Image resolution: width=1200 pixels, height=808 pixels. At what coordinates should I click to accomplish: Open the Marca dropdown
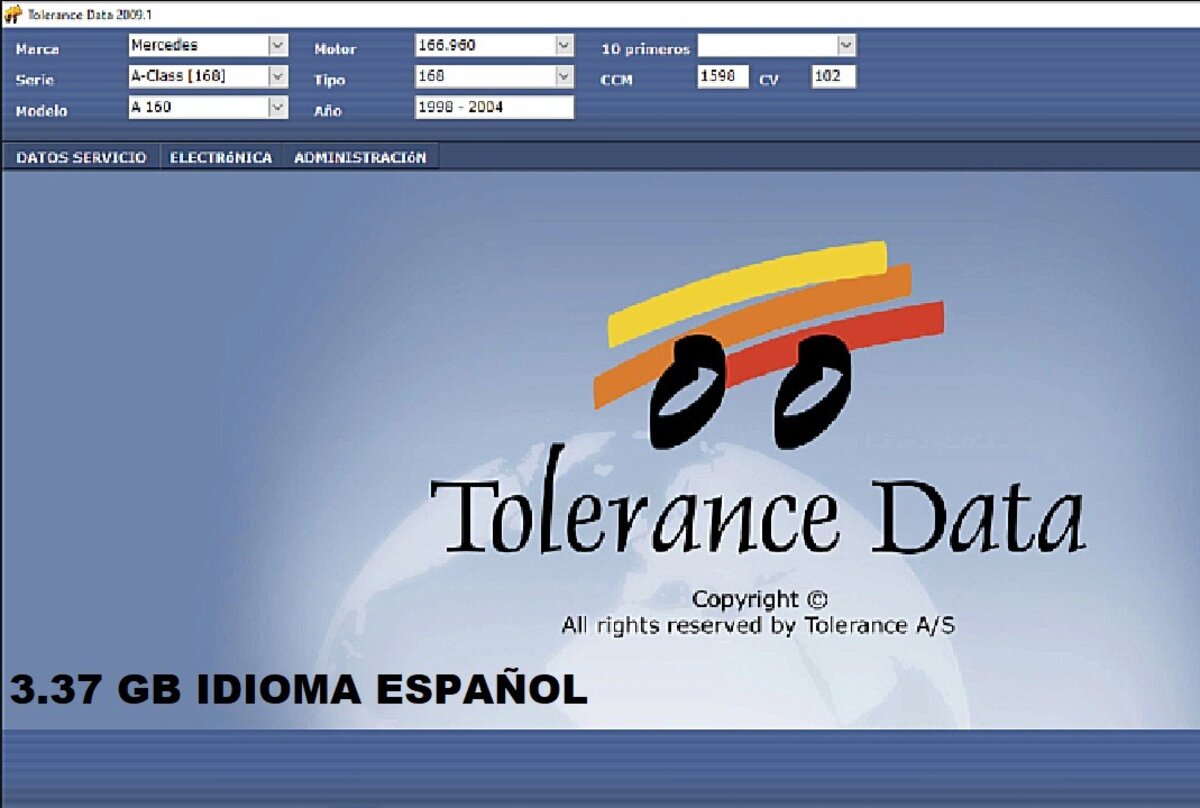[x=276, y=45]
